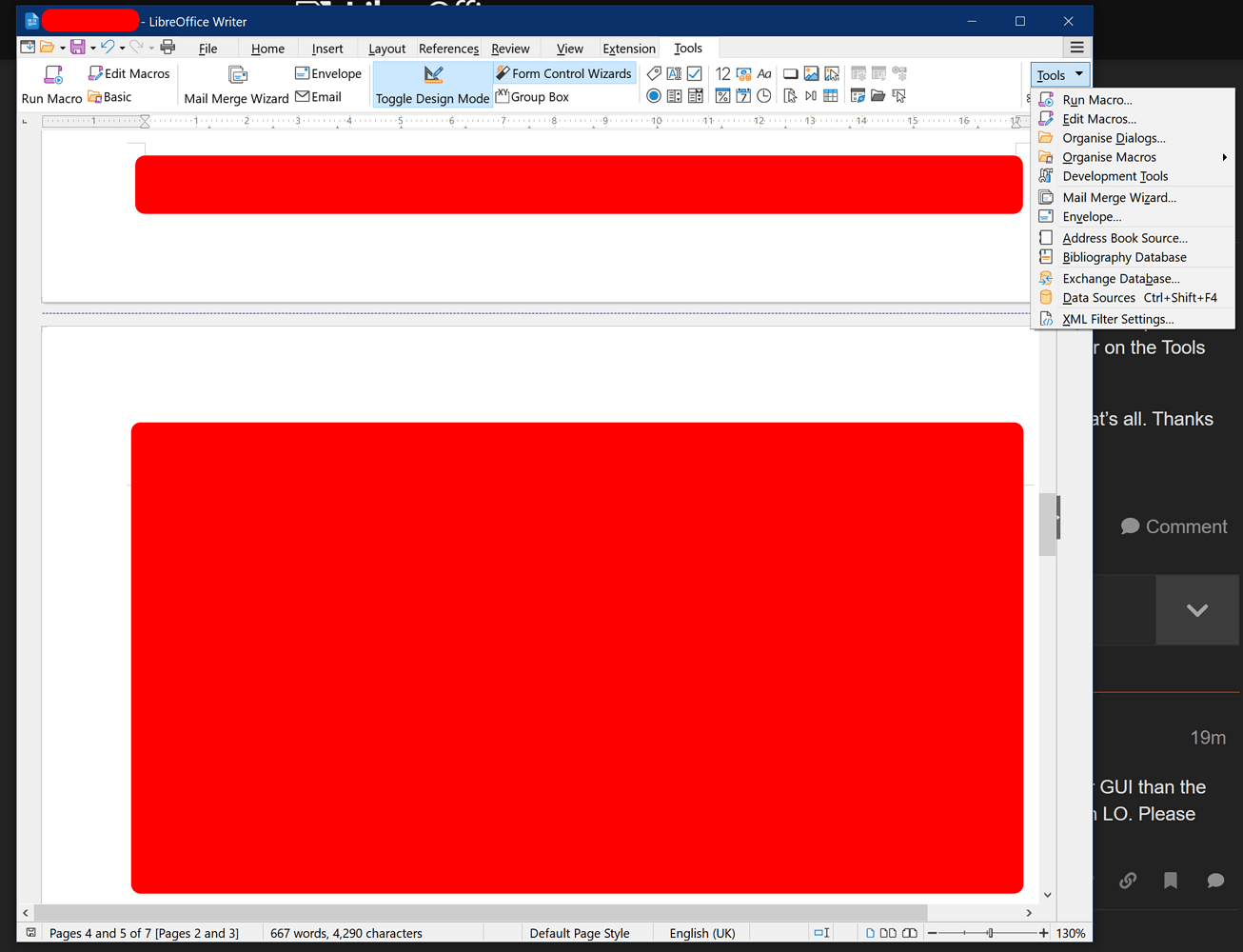Click the vertical scrollbar thumb
This screenshot has height=952, width=1243.
pos(1047,525)
